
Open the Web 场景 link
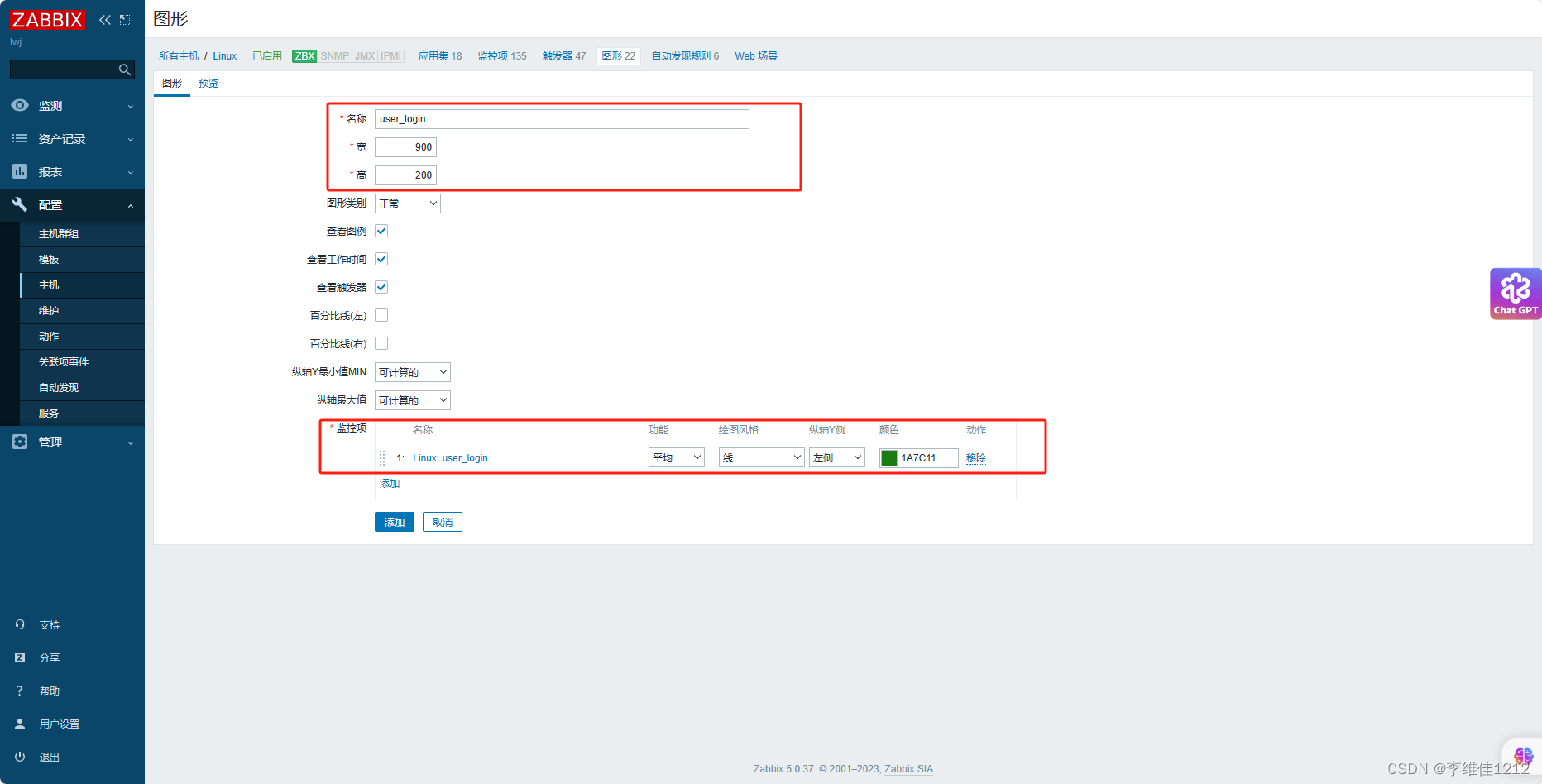click(x=756, y=56)
